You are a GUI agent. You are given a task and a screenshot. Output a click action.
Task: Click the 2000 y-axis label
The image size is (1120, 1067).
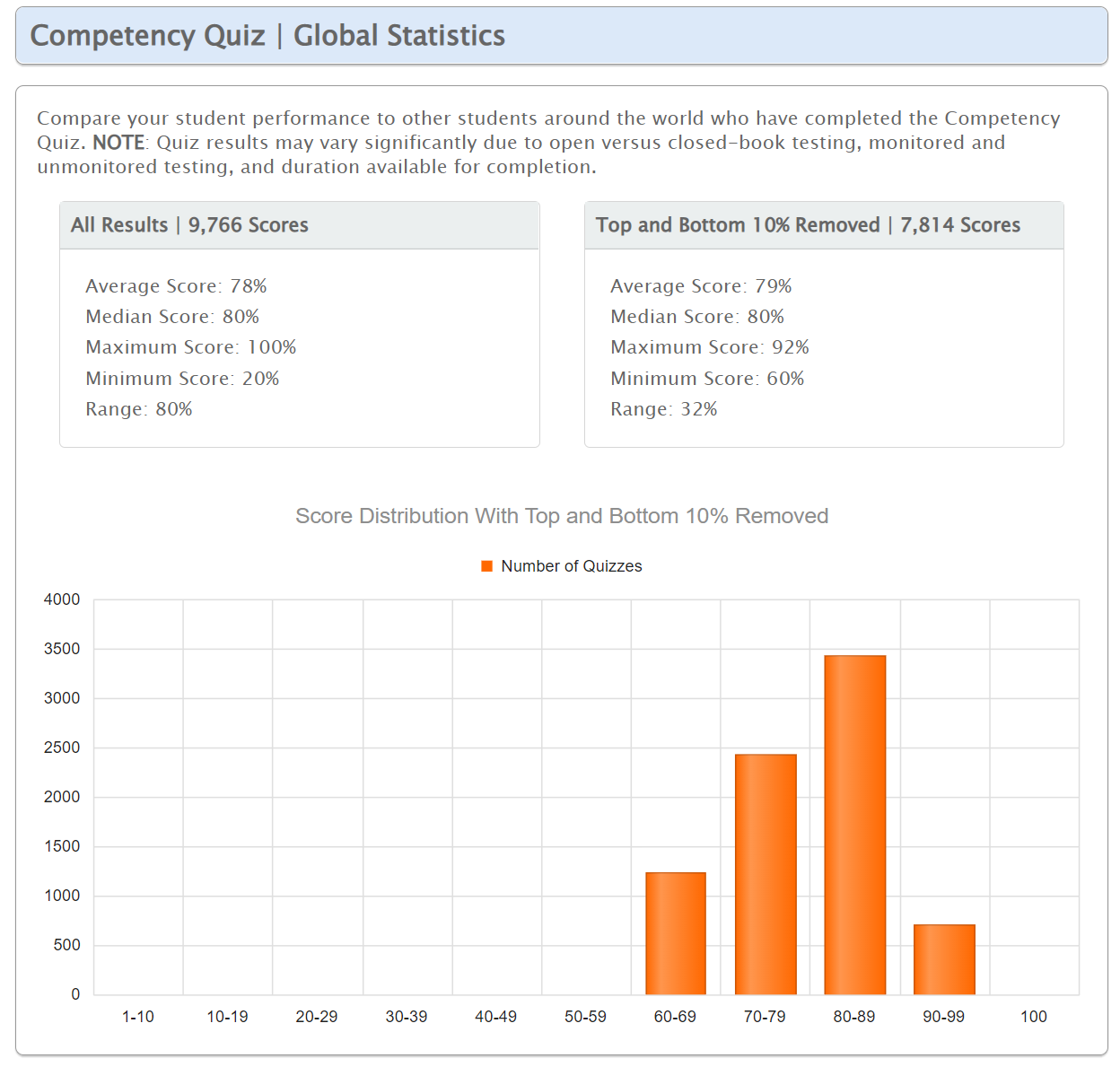(62, 797)
